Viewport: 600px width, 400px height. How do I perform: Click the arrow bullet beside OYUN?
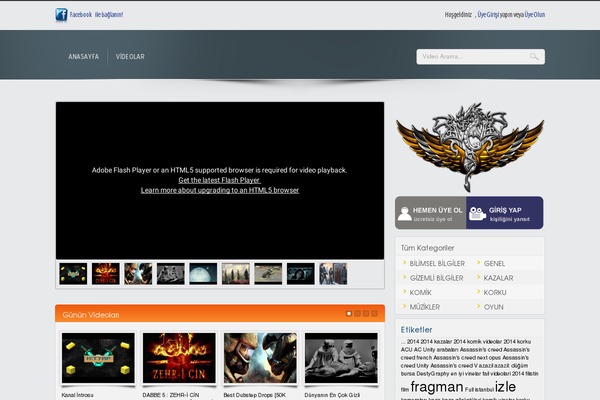coord(478,306)
